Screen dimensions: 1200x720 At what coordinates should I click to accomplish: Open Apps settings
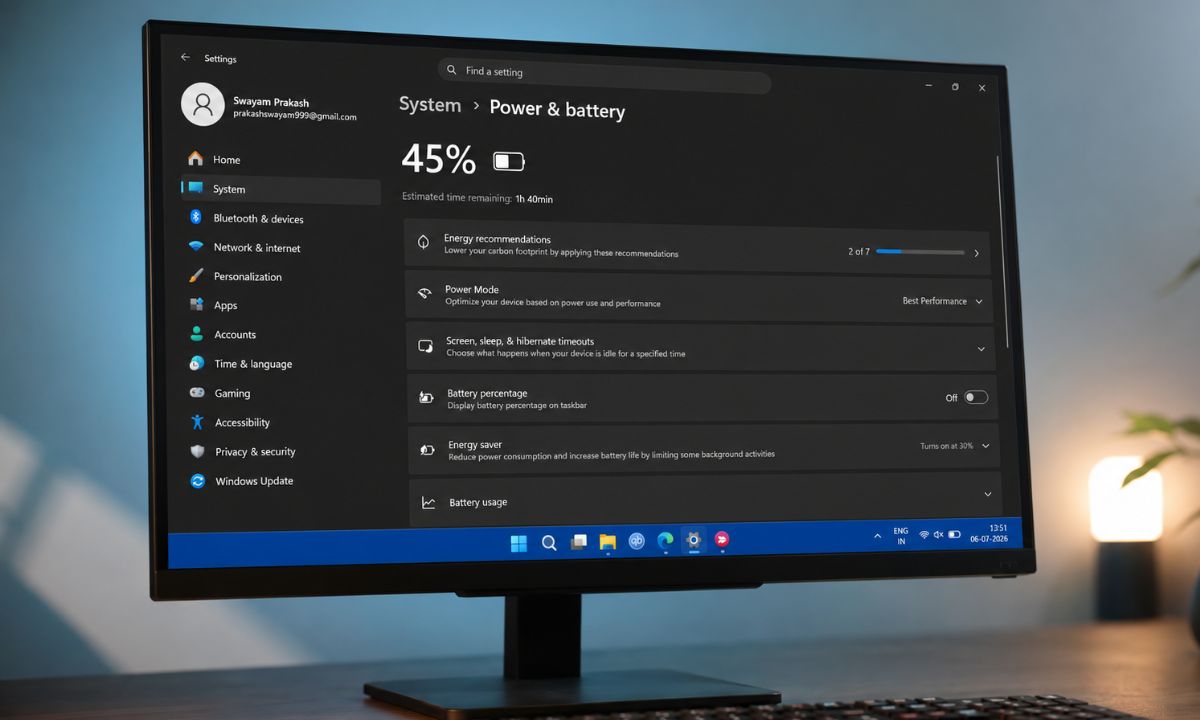pyautogui.click(x=283, y=306)
